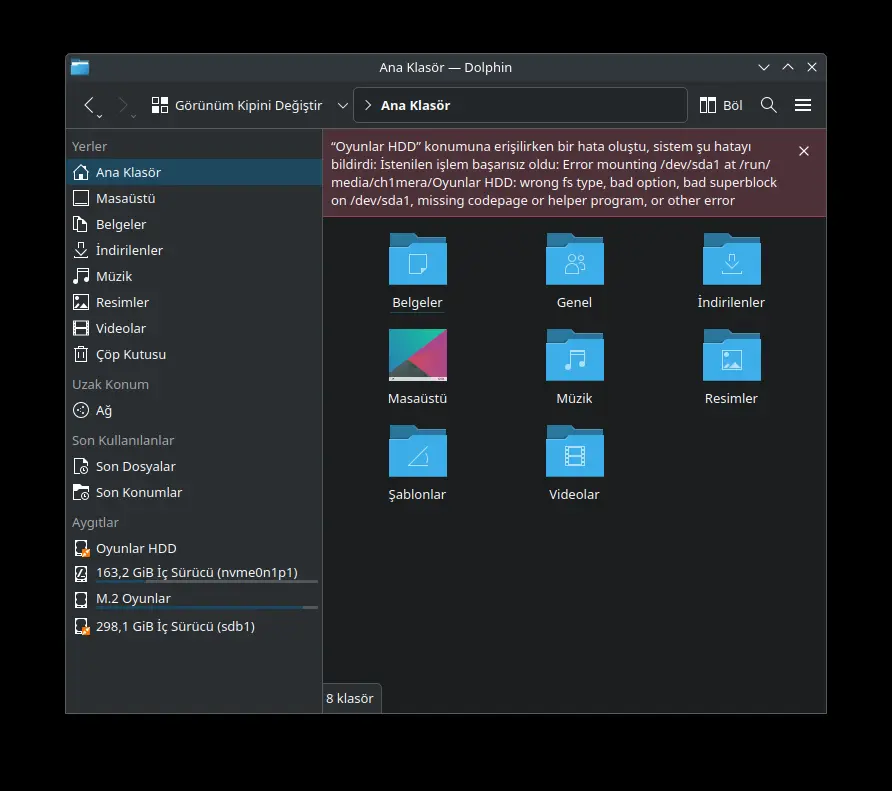Image resolution: width=892 pixels, height=791 pixels.
Task: Click the Ana Klasör breadcrumb
Action: click(415, 105)
